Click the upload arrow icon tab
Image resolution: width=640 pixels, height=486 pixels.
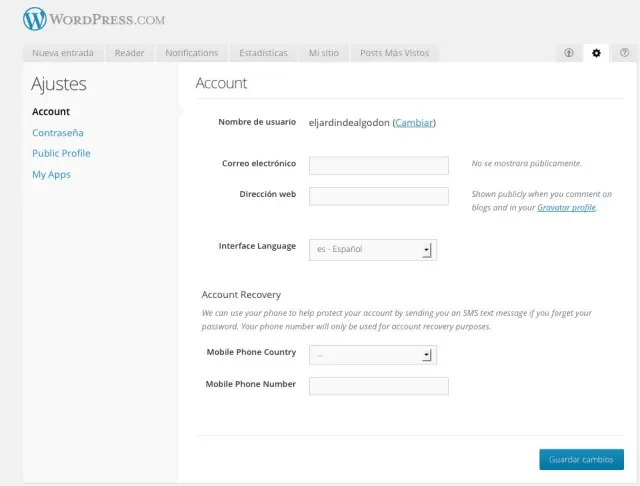click(x=569, y=53)
